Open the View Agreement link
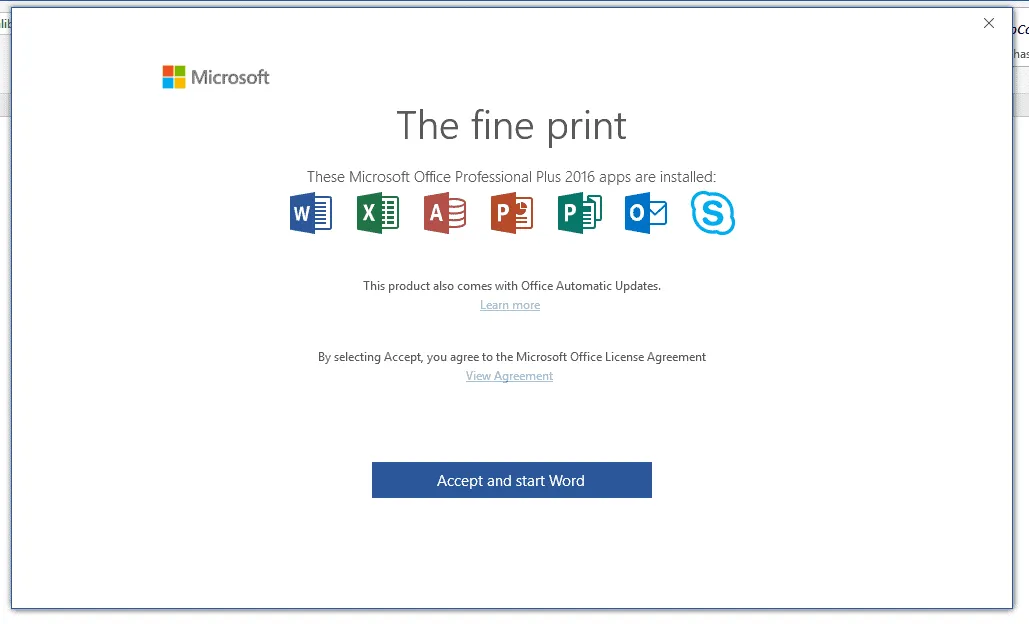The height and width of the screenshot is (624, 1029). (509, 375)
